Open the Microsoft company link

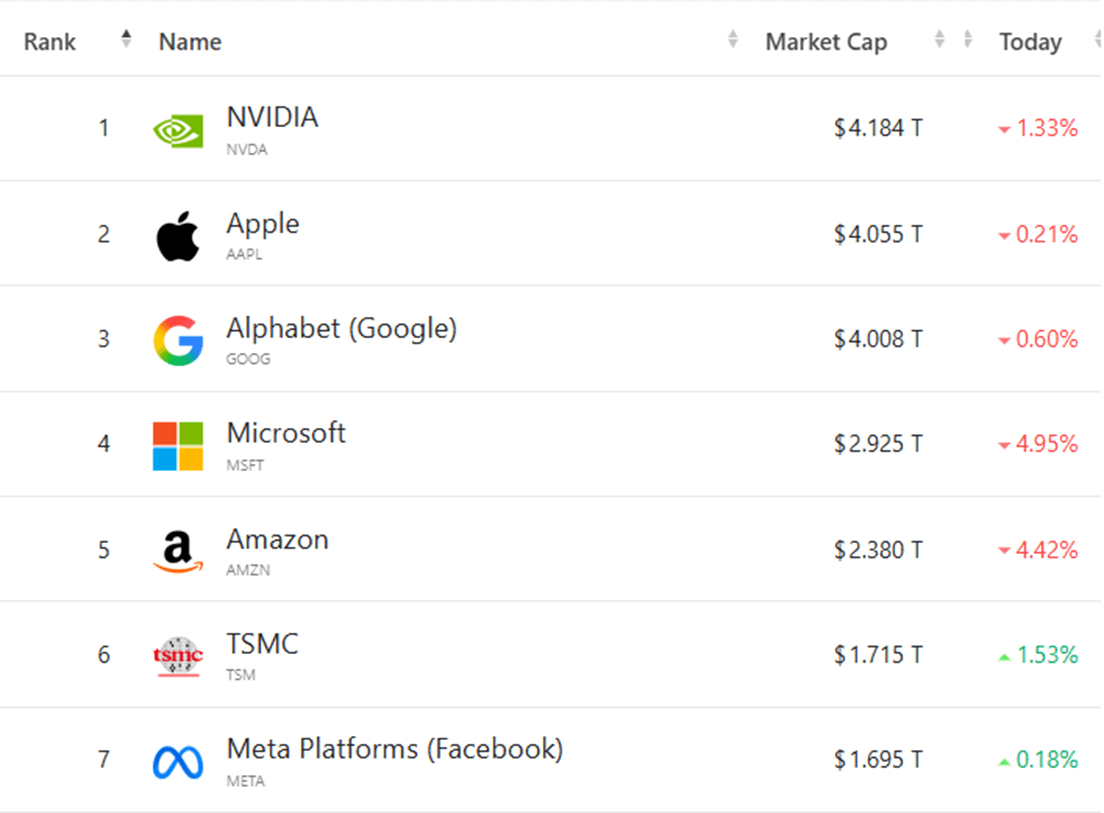pyautogui.click(x=286, y=433)
